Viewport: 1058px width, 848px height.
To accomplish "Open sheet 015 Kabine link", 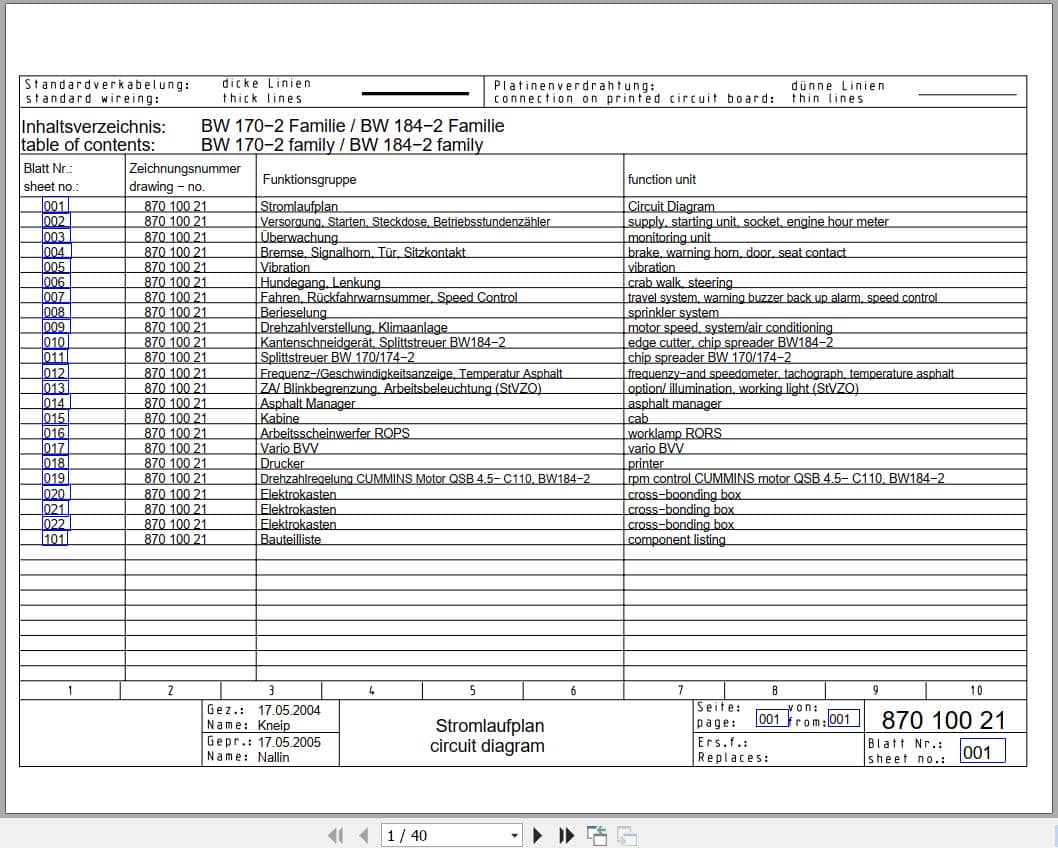I will [x=54, y=418].
